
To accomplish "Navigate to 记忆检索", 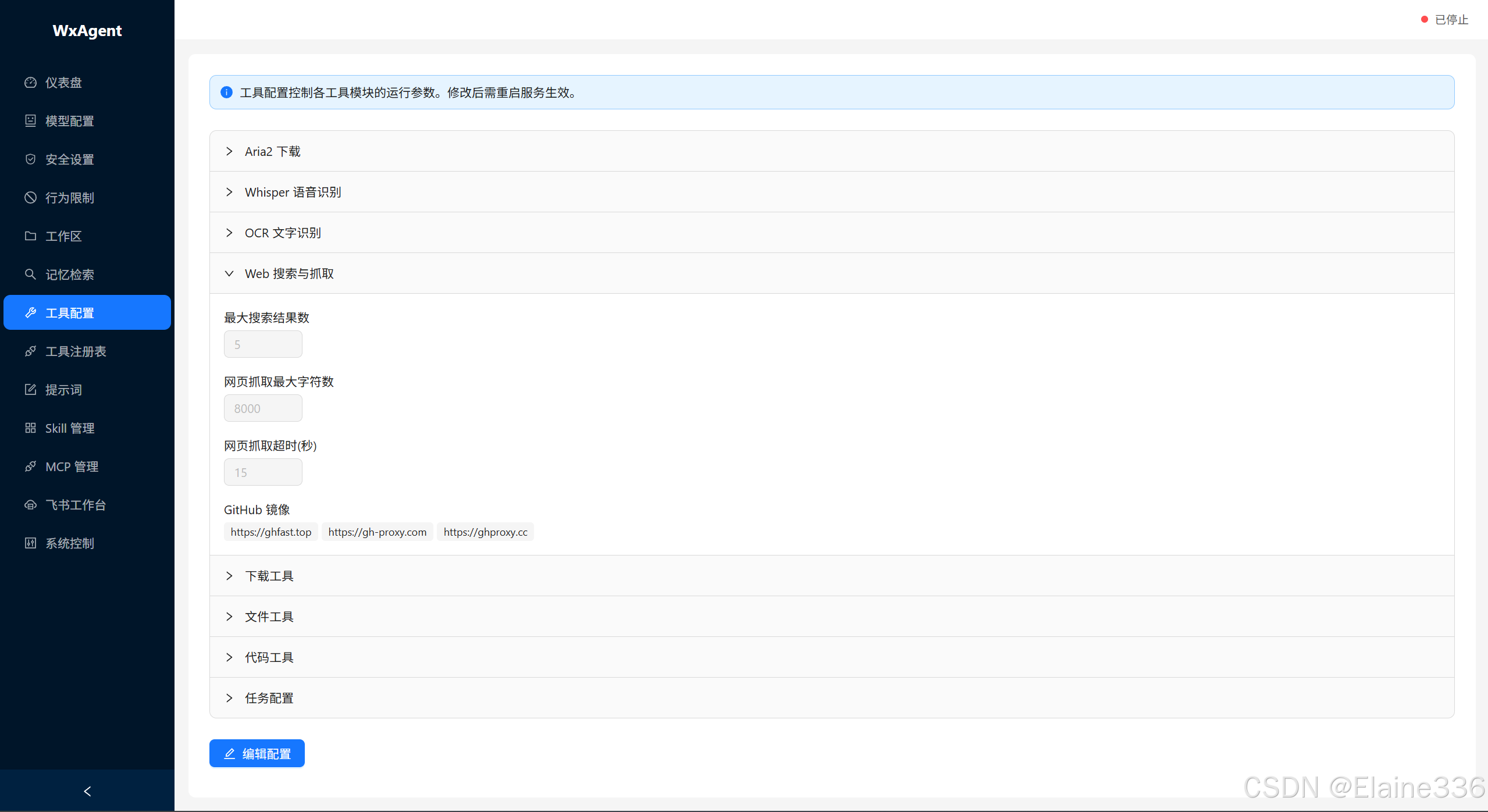I will (87, 275).
